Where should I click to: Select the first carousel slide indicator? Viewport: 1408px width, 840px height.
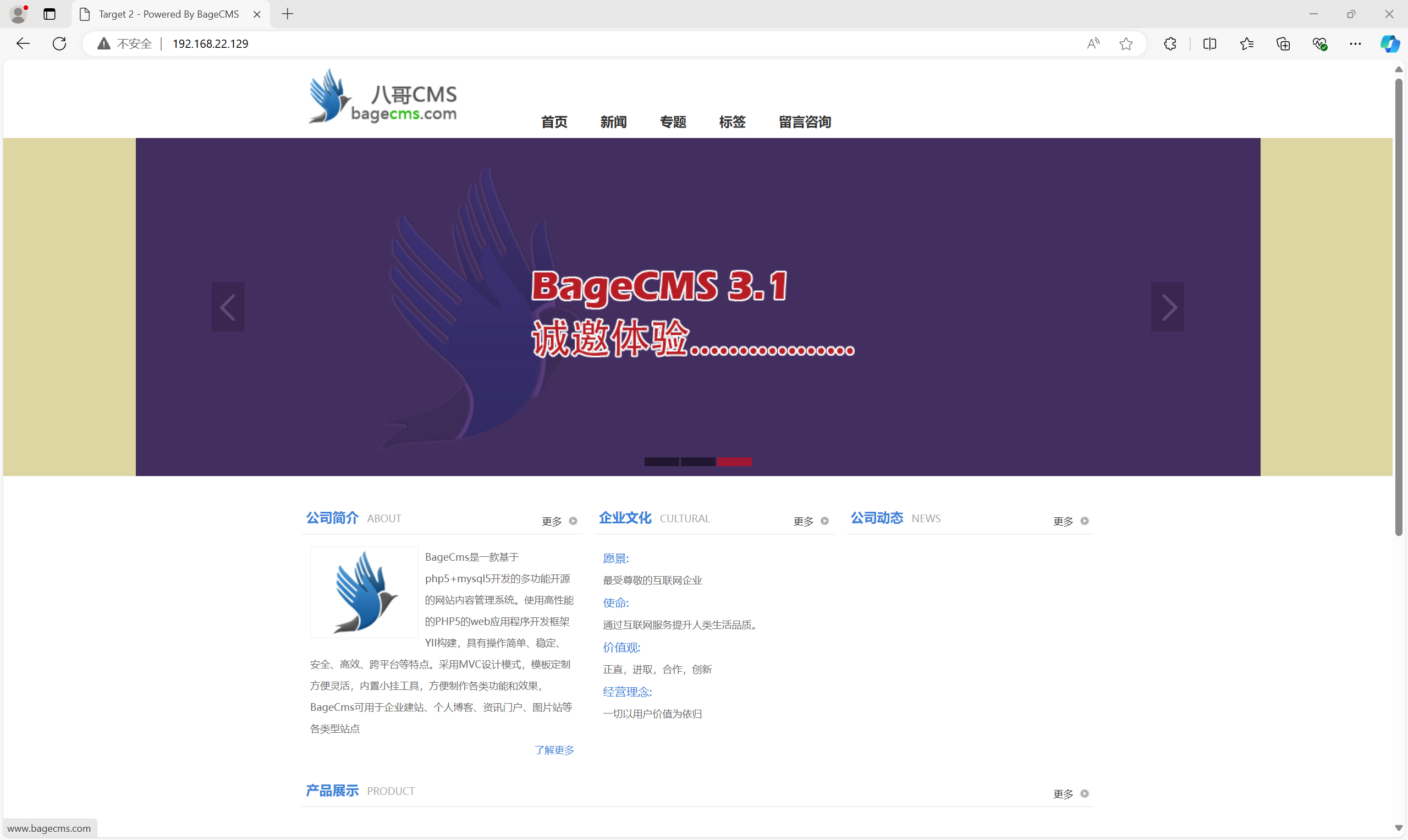(x=661, y=462)
